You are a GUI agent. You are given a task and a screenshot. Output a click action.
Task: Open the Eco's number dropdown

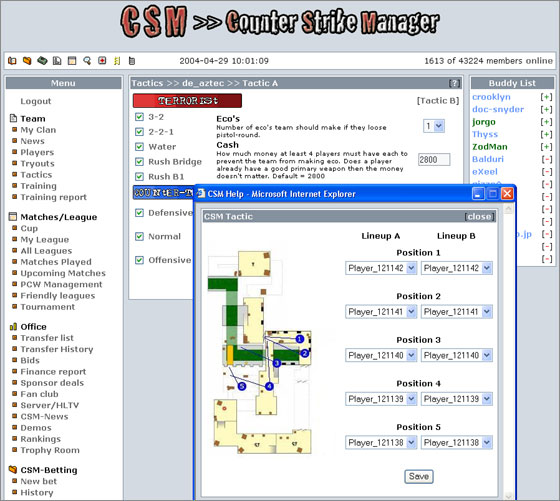coord(434,126)
